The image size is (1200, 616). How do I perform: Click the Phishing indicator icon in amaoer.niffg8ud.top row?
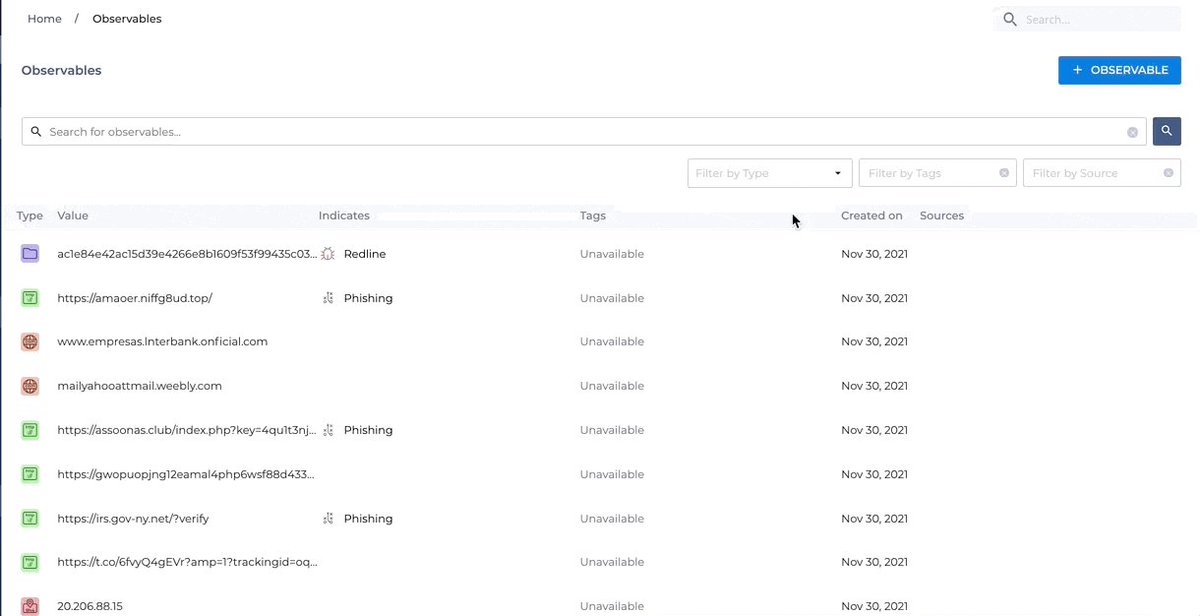click(328, 298)
